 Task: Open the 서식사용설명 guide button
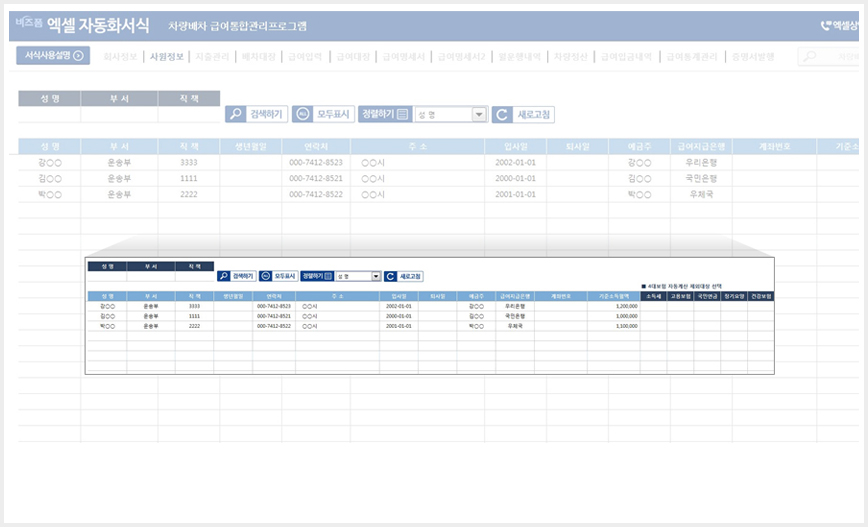click(x=53, y=55)
